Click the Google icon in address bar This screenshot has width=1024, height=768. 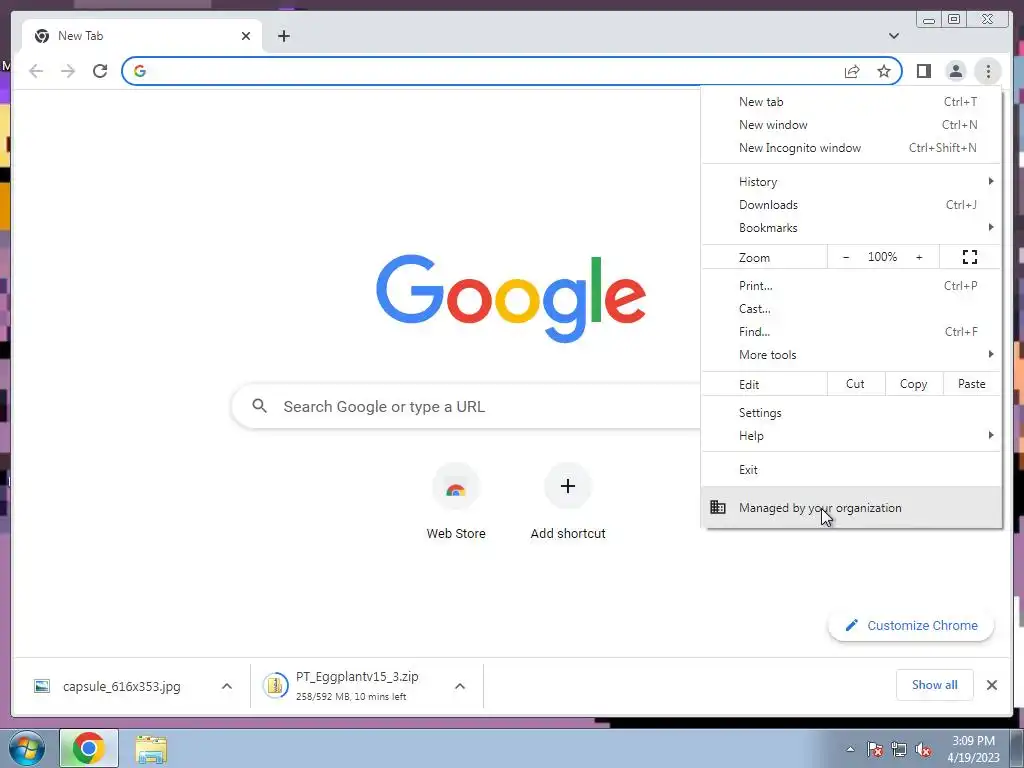(140, 71)
